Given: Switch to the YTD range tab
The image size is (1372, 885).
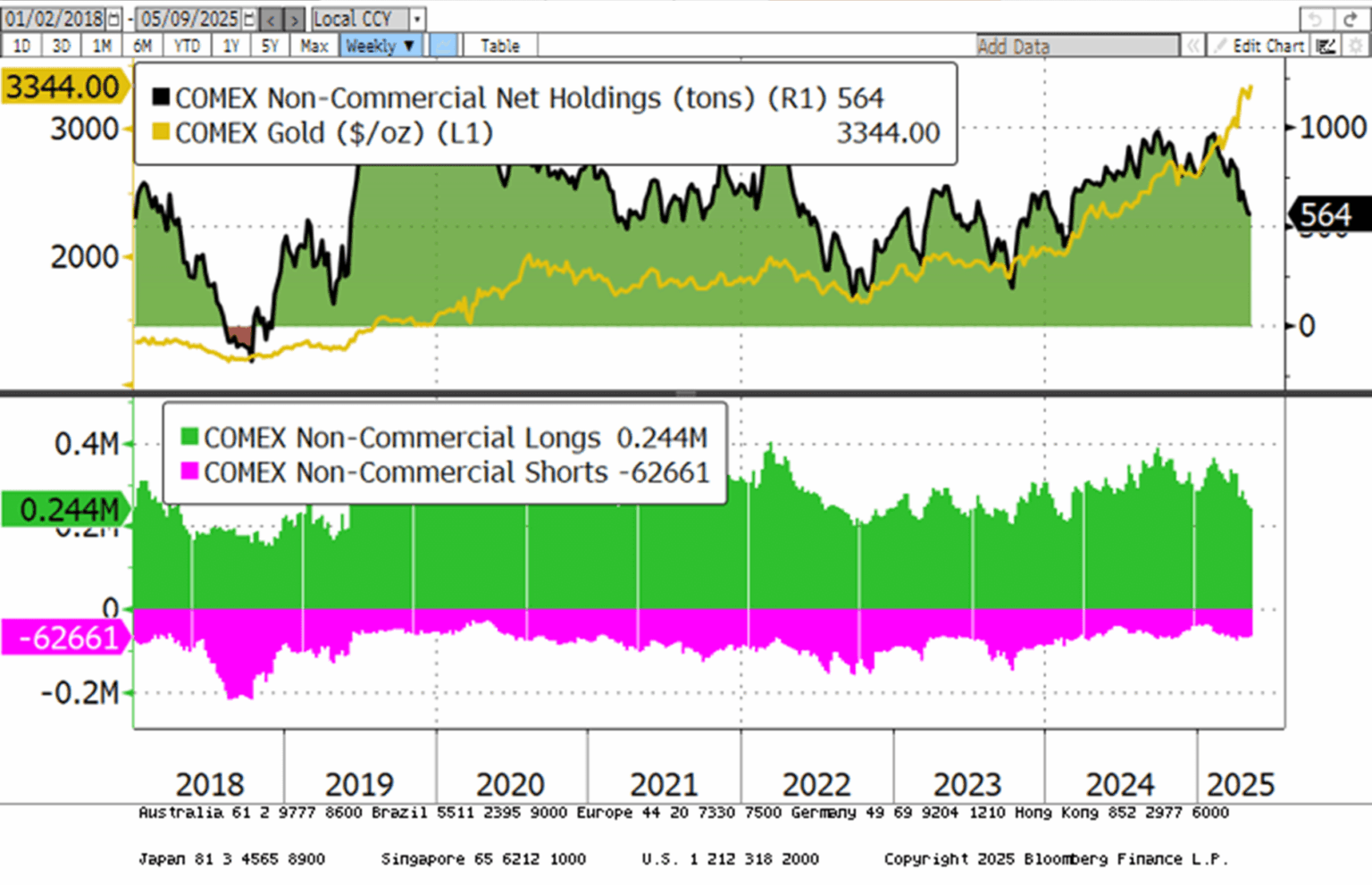Looking at the screenshot, I should 188,45.
